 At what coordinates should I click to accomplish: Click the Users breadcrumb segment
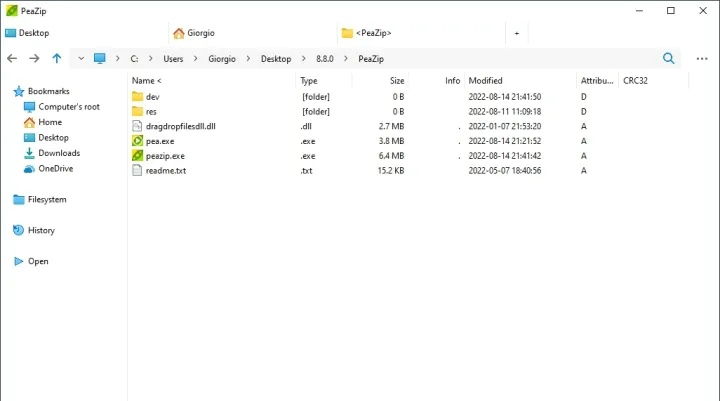tap(173, 59)
